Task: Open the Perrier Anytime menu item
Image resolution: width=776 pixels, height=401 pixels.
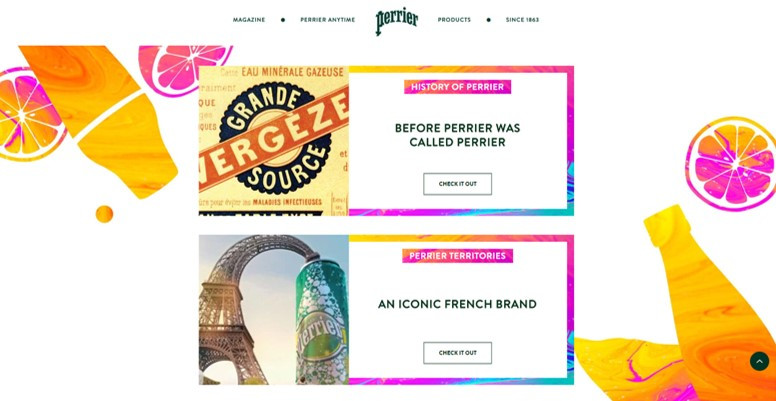Action: pyautogui.click(x=328, y=20)
